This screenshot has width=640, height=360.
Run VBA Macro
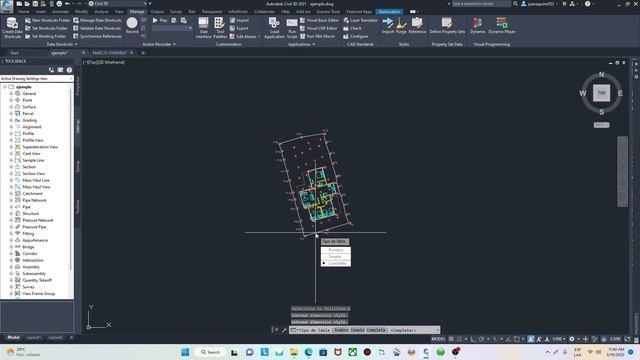(317, 36)
